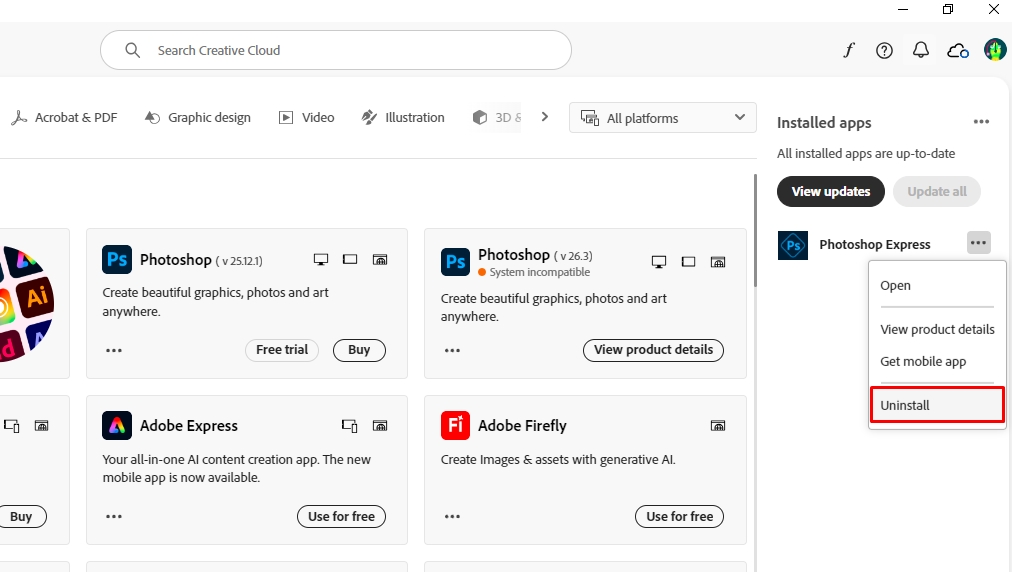The height and width of the screenshot is (572, 1012).
Task: Switch to Video category
Action: coord(307,117)
